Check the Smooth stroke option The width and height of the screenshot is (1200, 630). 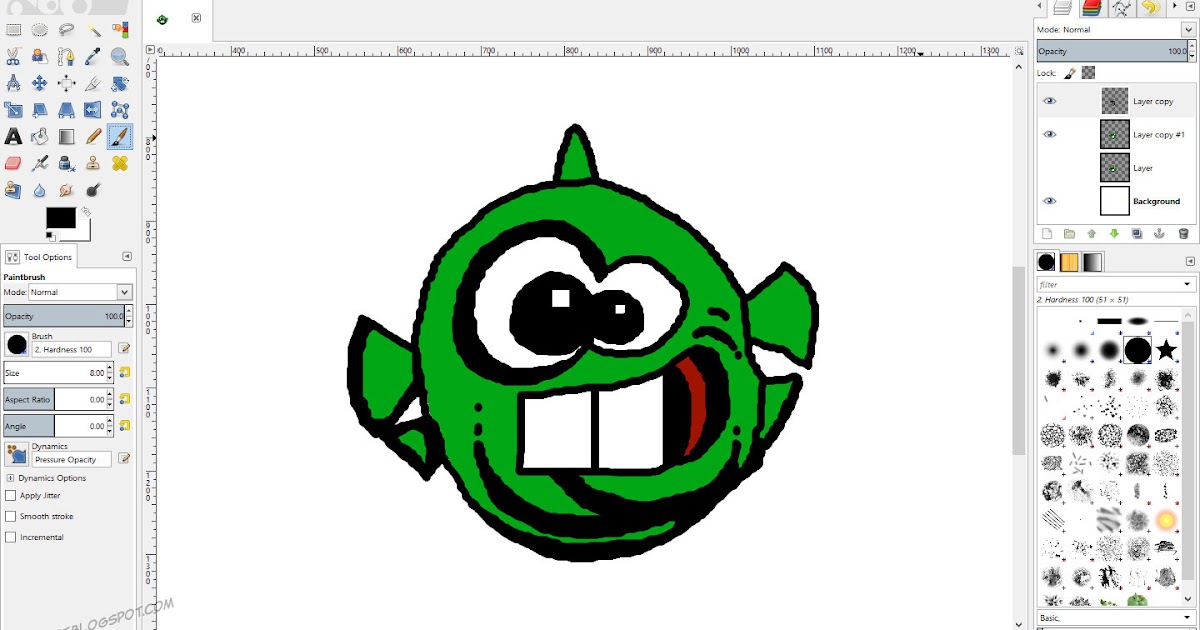(x=10, y=516)
